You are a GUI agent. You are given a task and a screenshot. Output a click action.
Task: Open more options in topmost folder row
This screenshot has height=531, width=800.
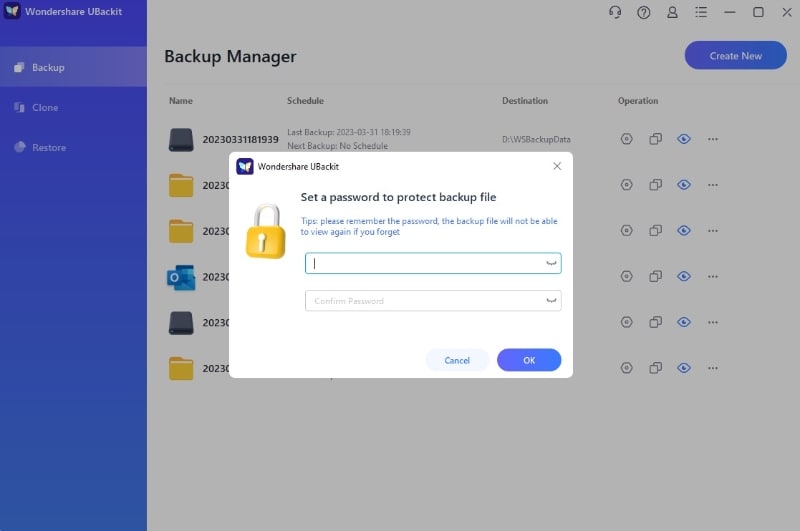(x=713, y=185)
